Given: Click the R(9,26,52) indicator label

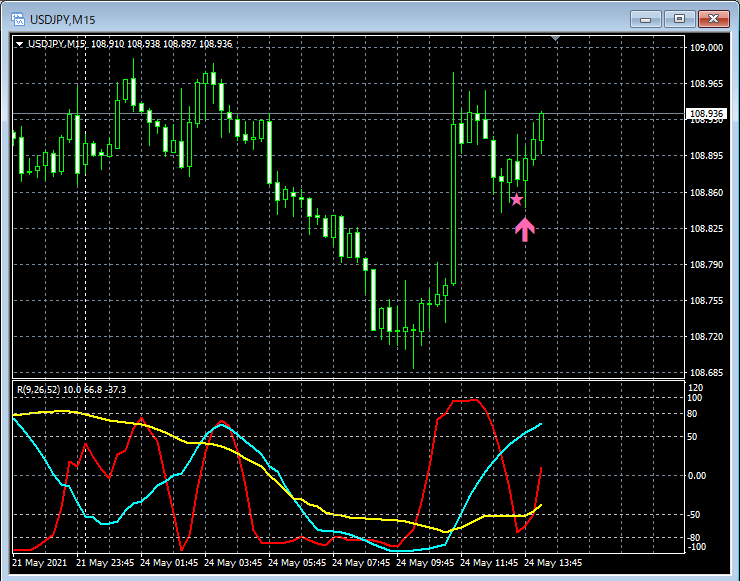Looking at the screenshot, I should 39,389.
